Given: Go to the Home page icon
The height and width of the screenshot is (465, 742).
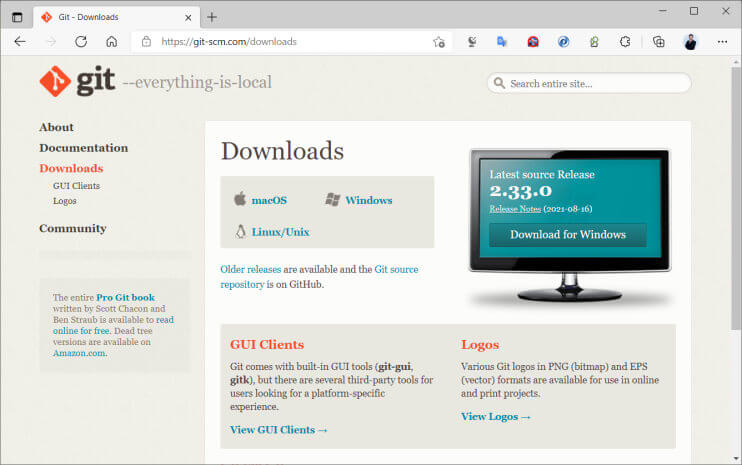Looking at the screenshot, I should pyautogui.click(x=112, y=42).
